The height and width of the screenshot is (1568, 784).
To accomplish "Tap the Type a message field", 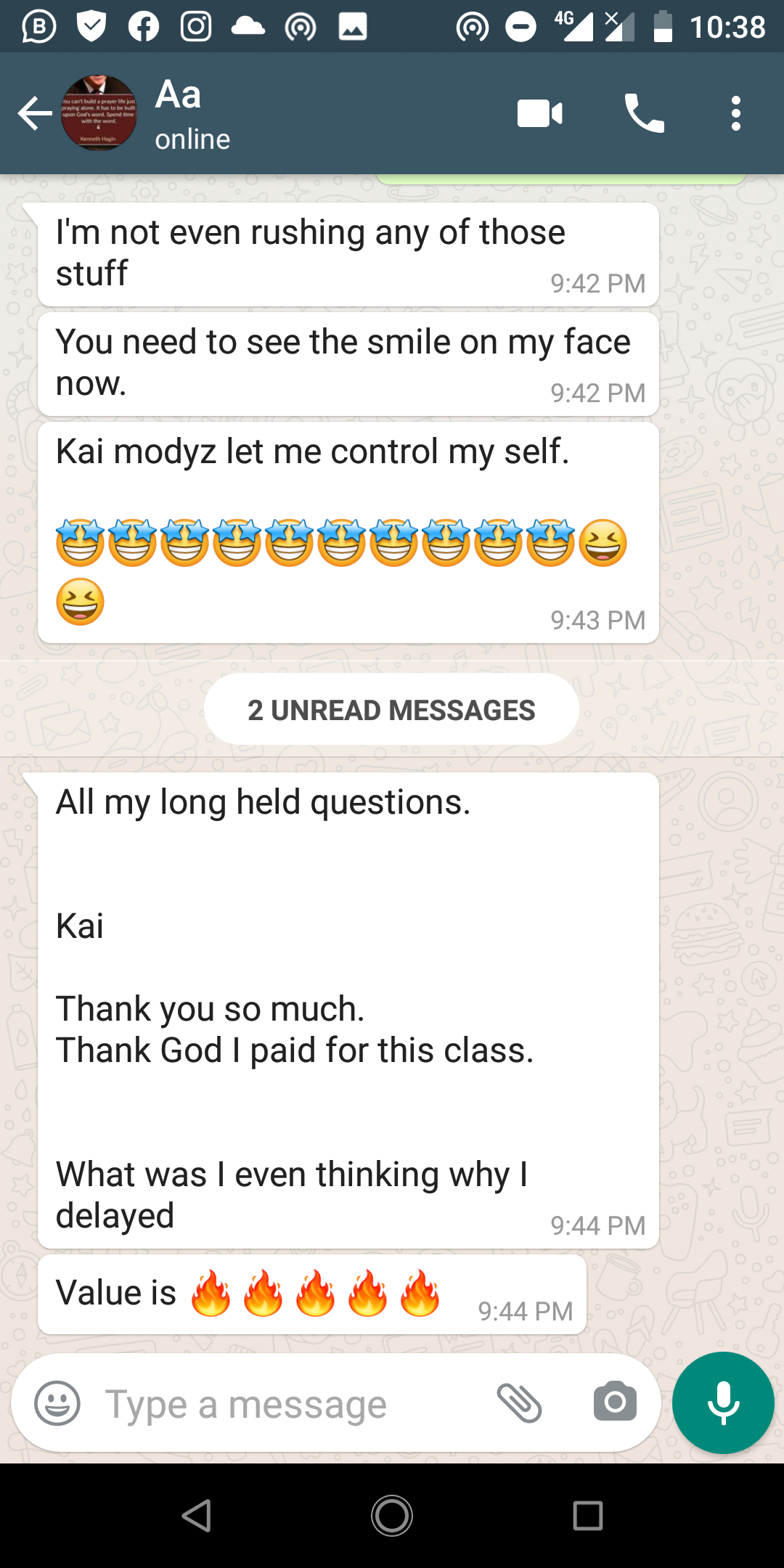I will click(x=290, y=1404).
